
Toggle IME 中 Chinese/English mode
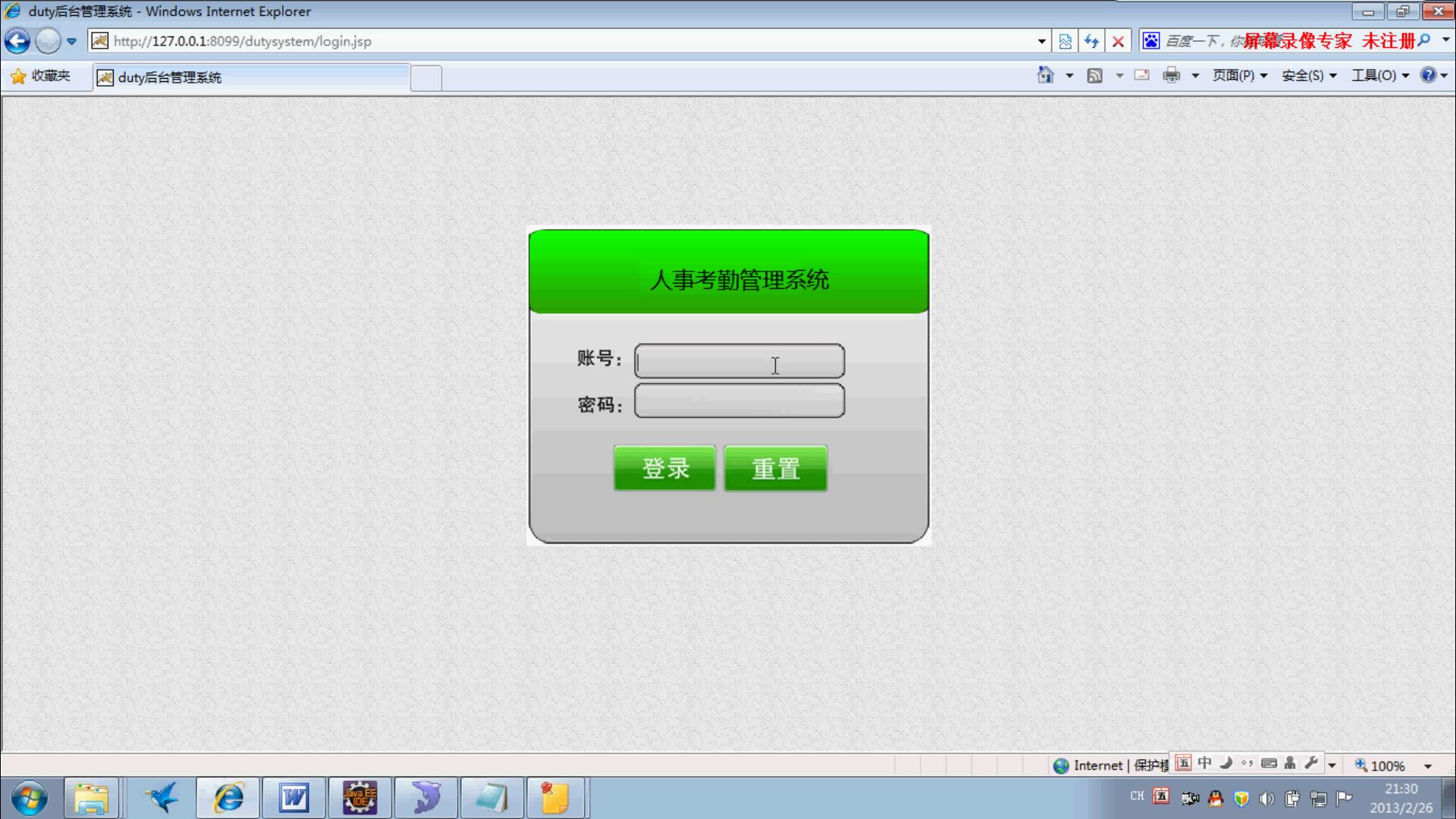coord(1204,763)
